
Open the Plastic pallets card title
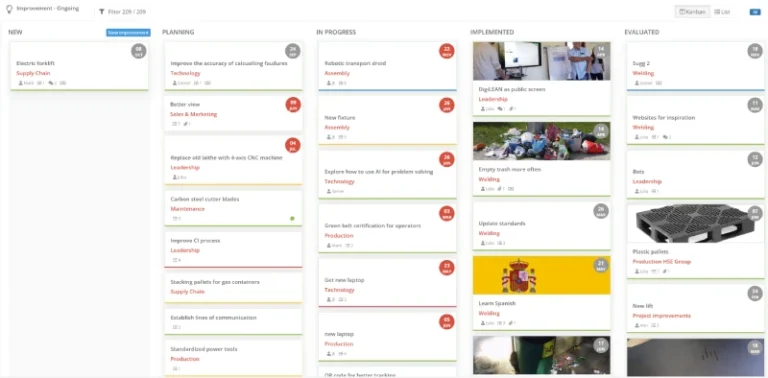650,252
